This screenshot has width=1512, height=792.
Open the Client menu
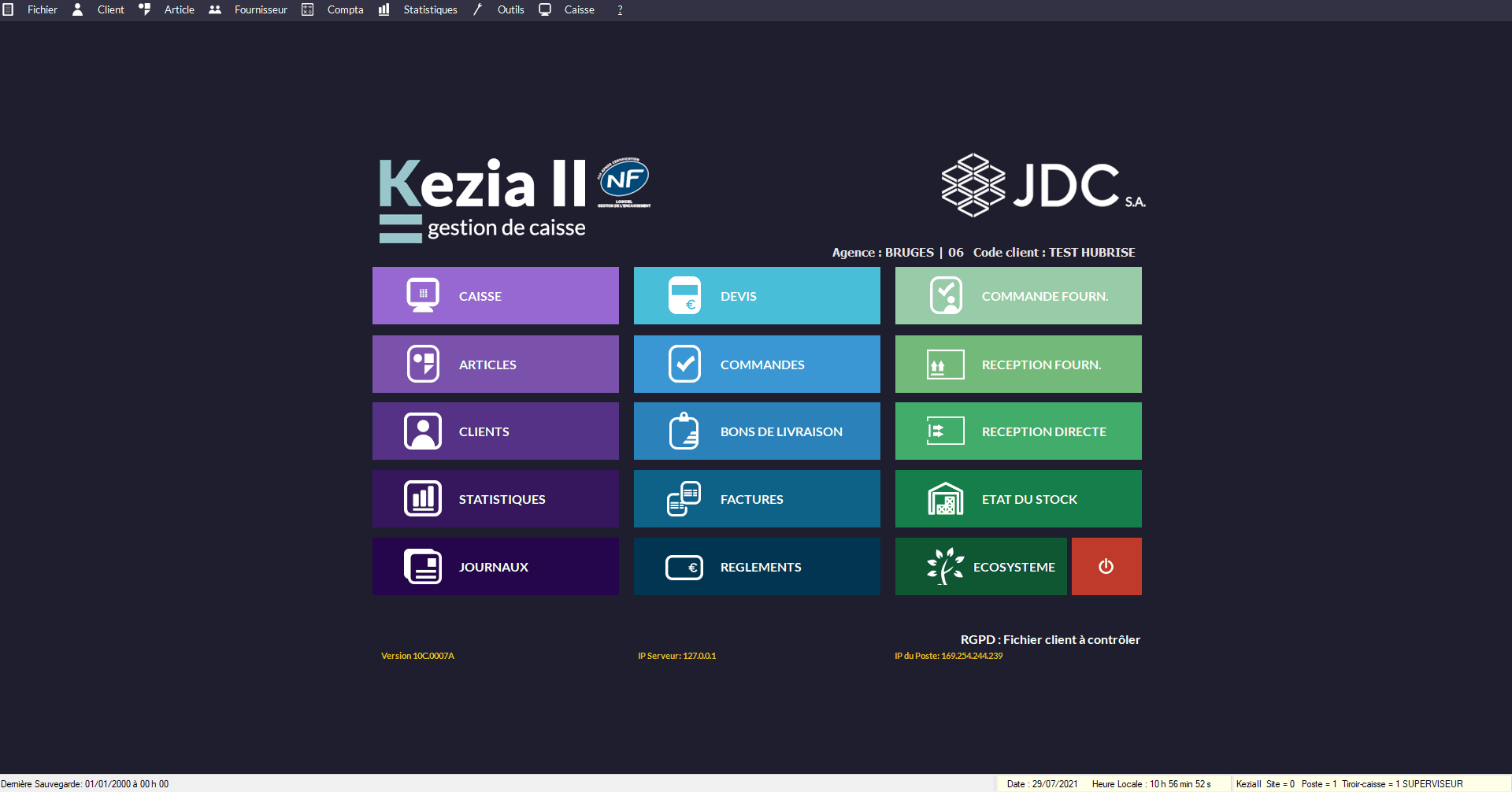111,9
